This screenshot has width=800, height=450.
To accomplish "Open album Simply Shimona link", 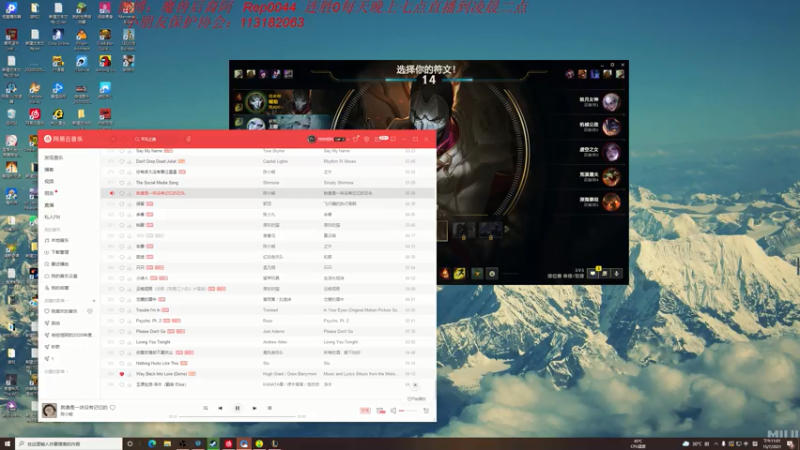I will [x=338, y=183].
